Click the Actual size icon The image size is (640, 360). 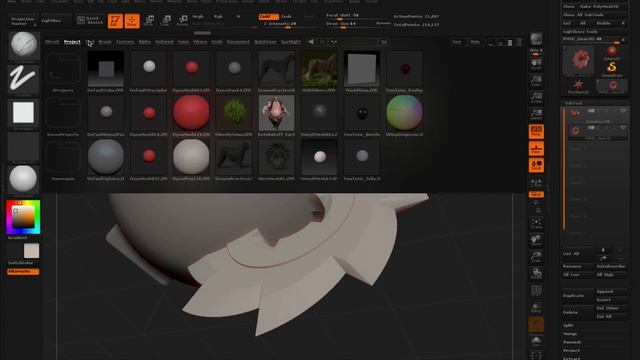tap(536, 98)
